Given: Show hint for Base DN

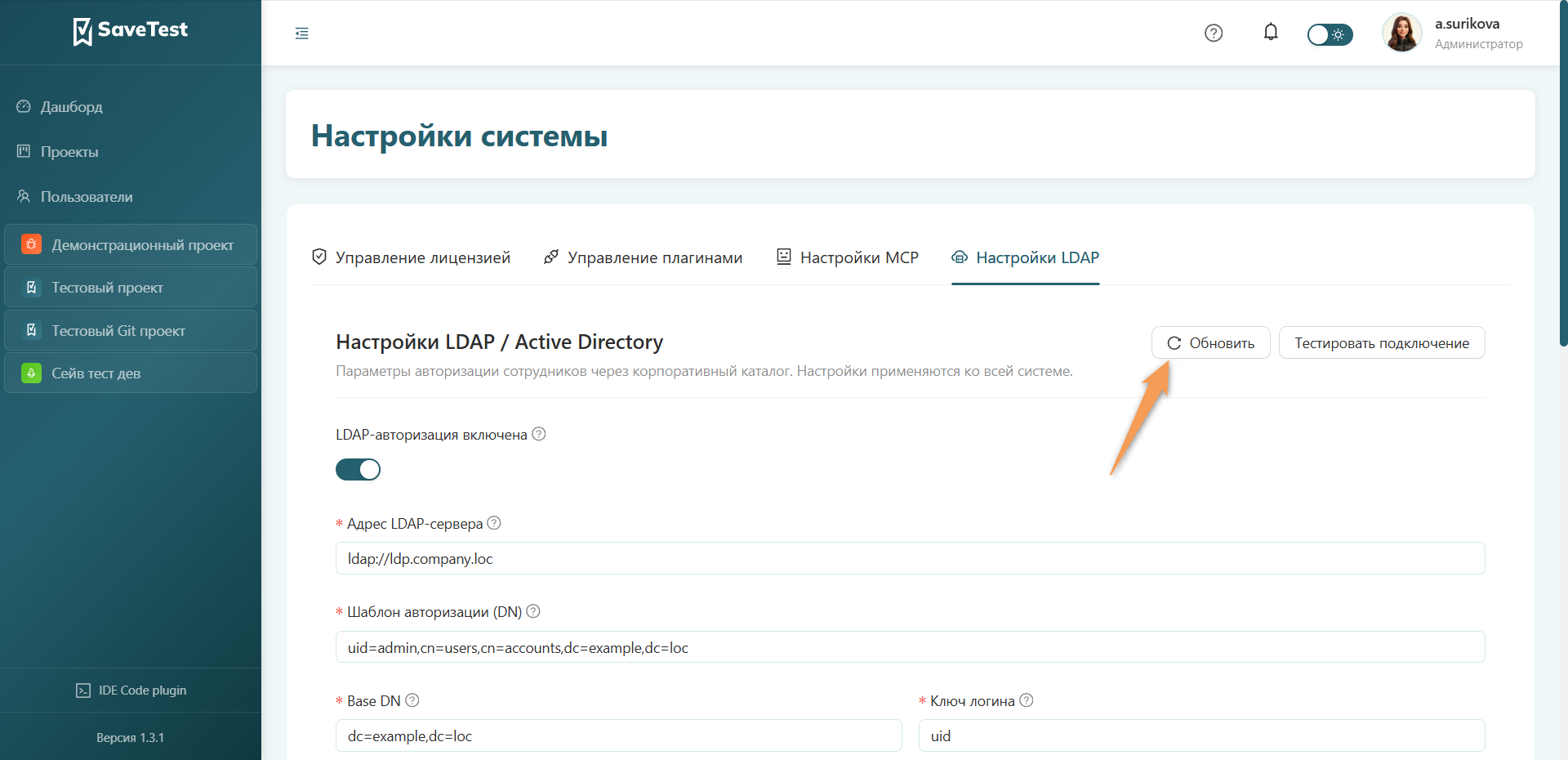Looking at the screenshot, I should tap(412, 700).
